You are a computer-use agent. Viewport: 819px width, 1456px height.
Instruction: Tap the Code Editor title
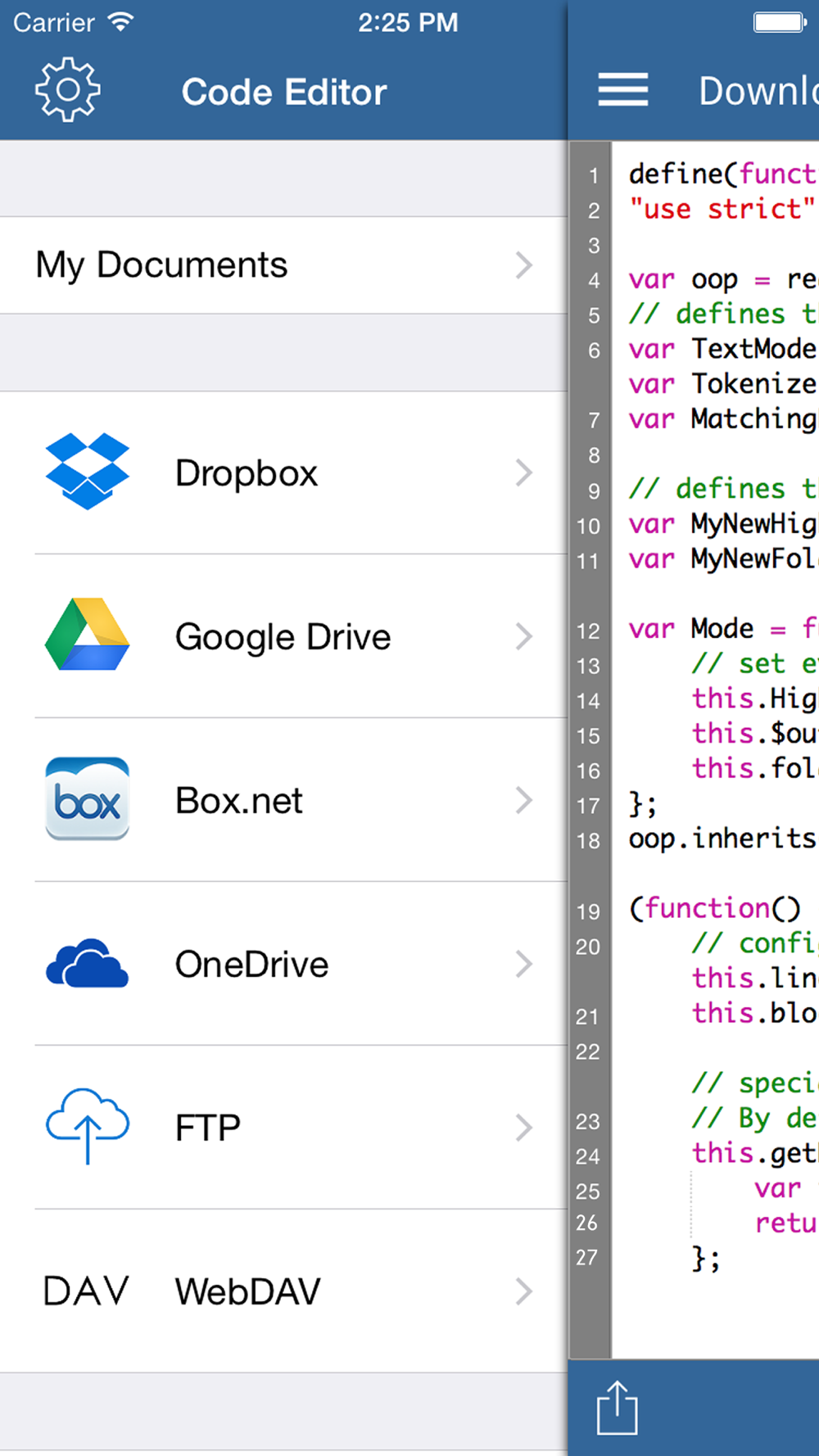tap(284, 92)
